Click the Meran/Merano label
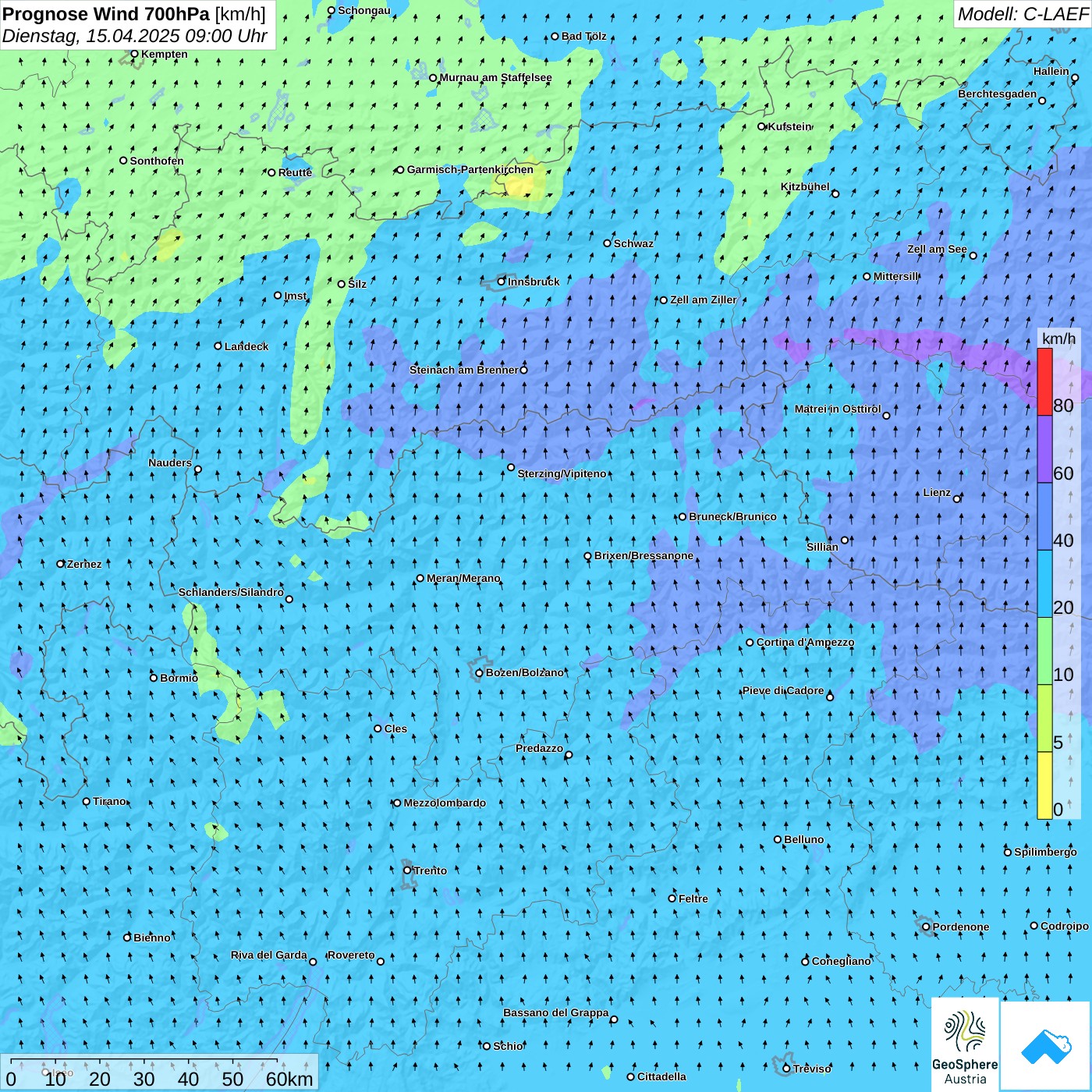Viewport: 1092px width, 1092px height. pyautogui.click(x=463, y=578)
